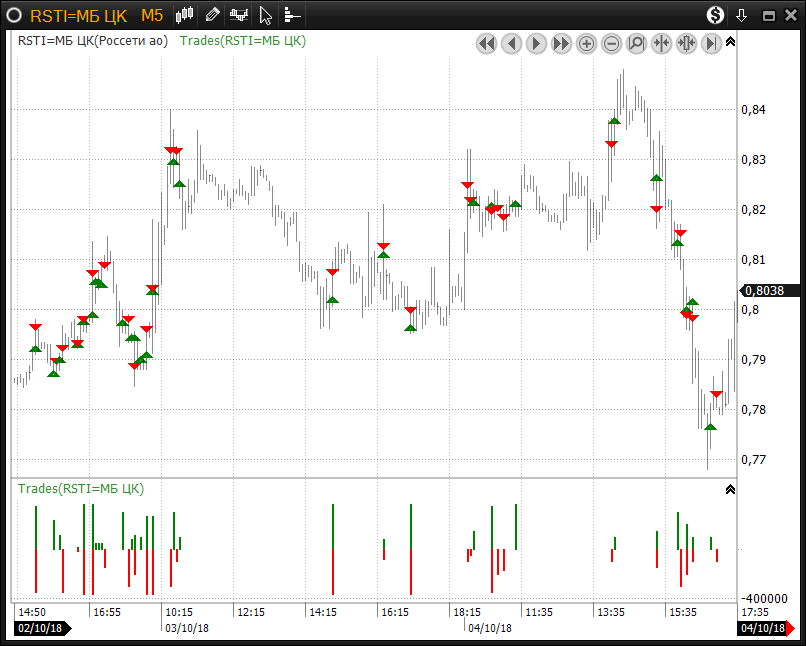Select the pencil drawing tool
Screen dimensions: 806x646
click(x=212, y=15)
